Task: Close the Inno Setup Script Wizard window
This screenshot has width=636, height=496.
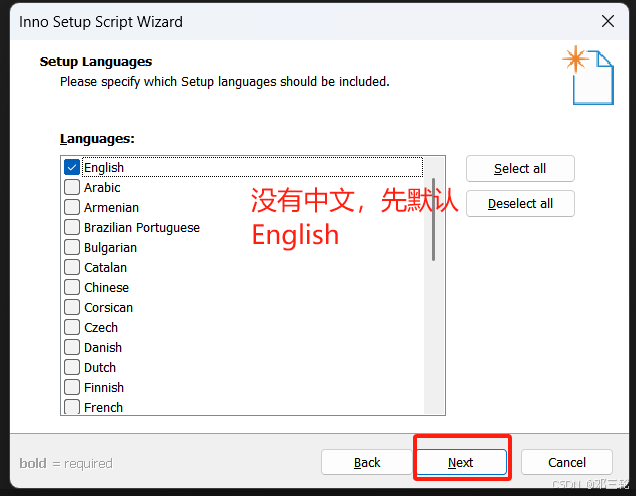Action: click(x=608, y=21)
